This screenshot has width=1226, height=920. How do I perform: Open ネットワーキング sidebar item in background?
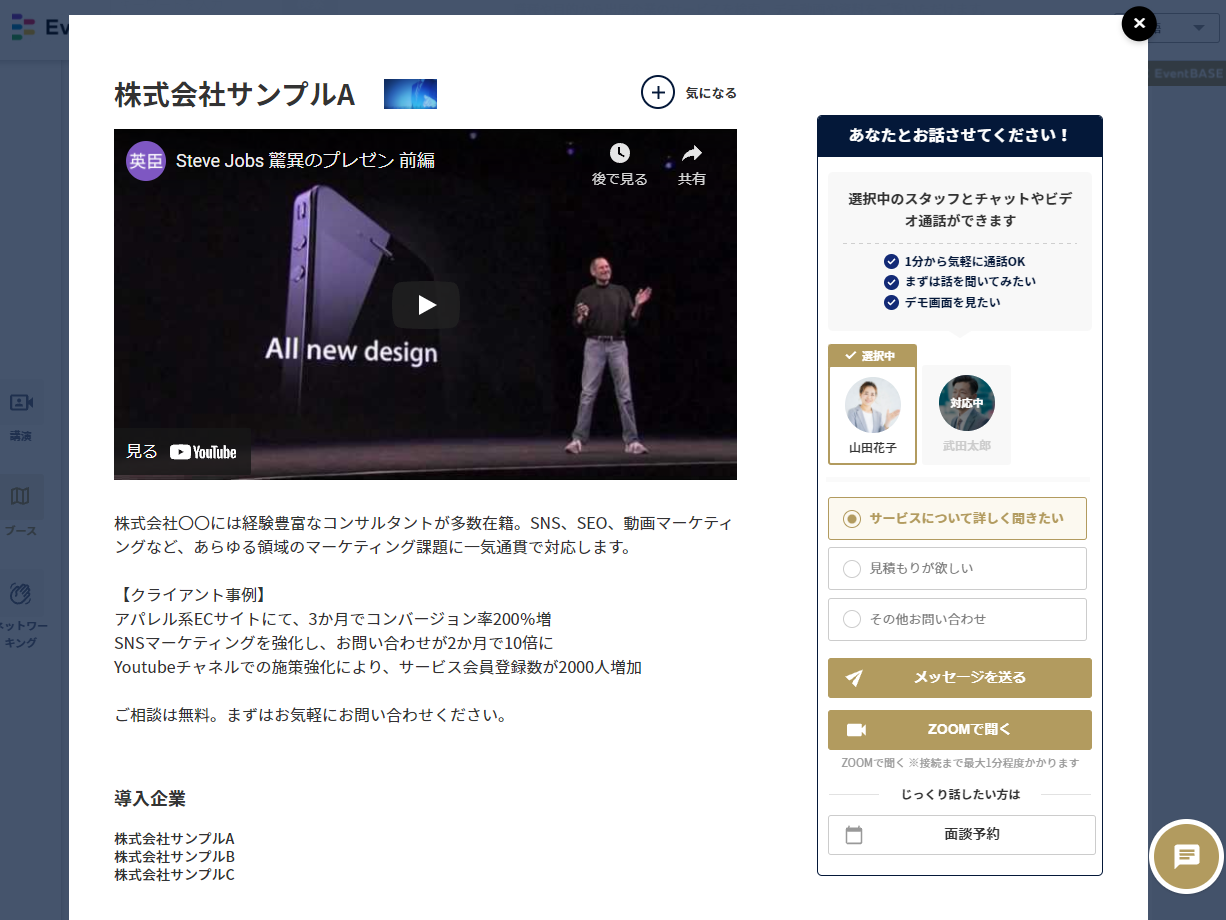[21, 613]
